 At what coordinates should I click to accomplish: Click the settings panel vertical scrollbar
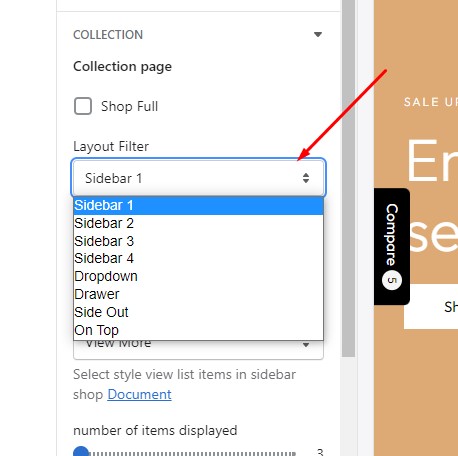click(348, 178)
